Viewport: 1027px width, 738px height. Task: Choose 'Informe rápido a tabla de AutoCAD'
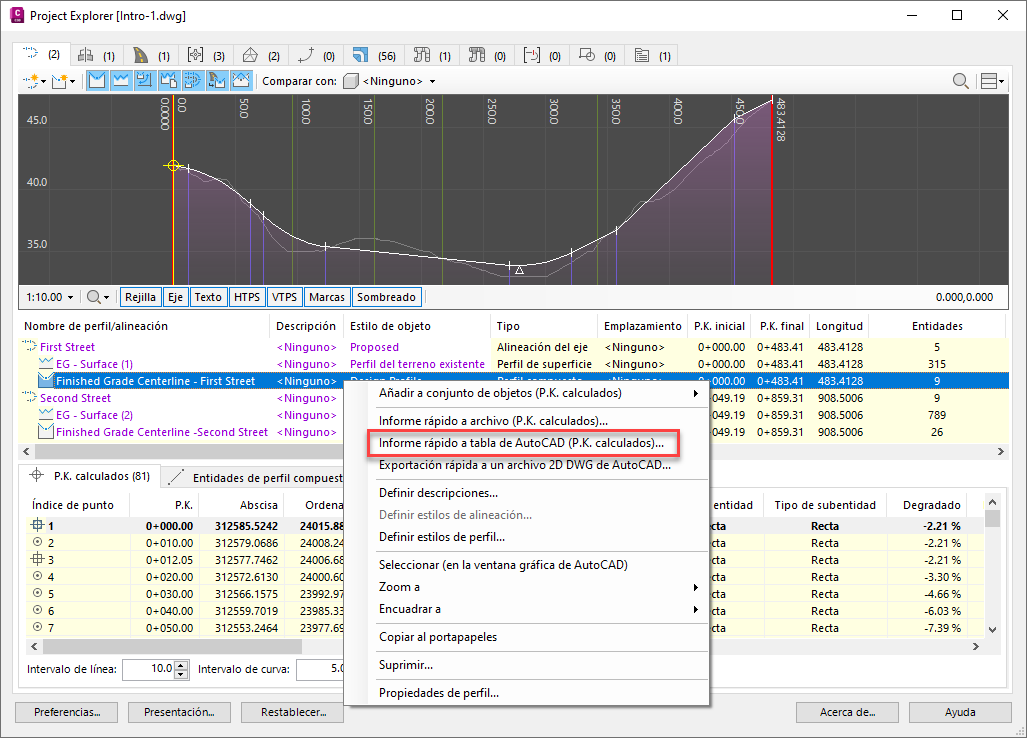click(x=521, y=443)
